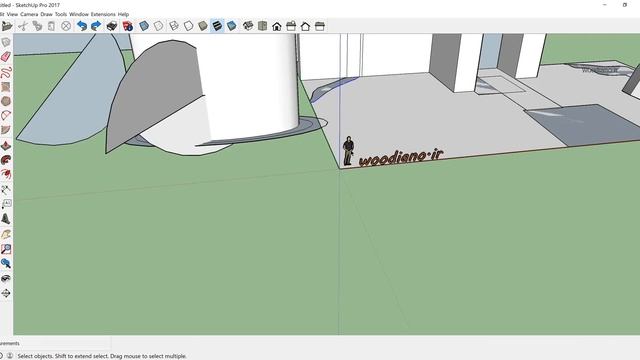Image resolution: width=640 pixels, height=360 pixels.
Task: Set camera to Left view
Action: [x=320, y=26]
